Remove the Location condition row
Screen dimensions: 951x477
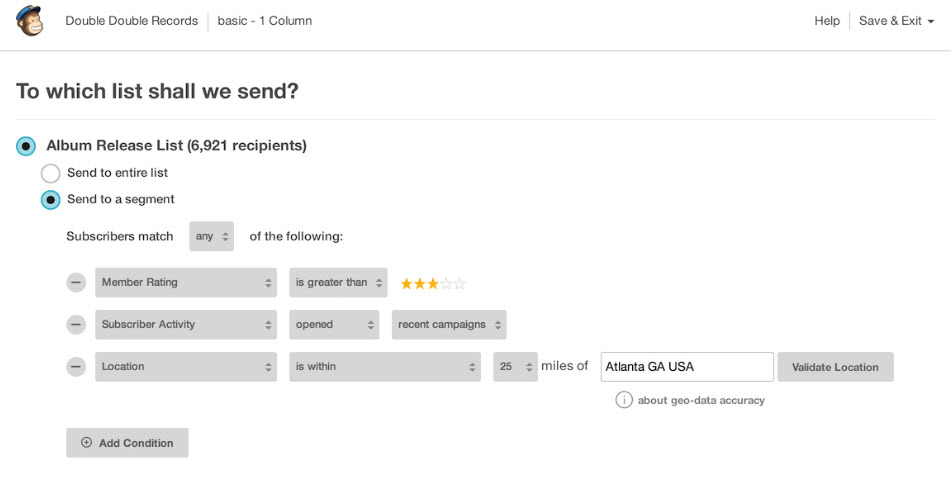pyautogui.click(x=76, y=367)
